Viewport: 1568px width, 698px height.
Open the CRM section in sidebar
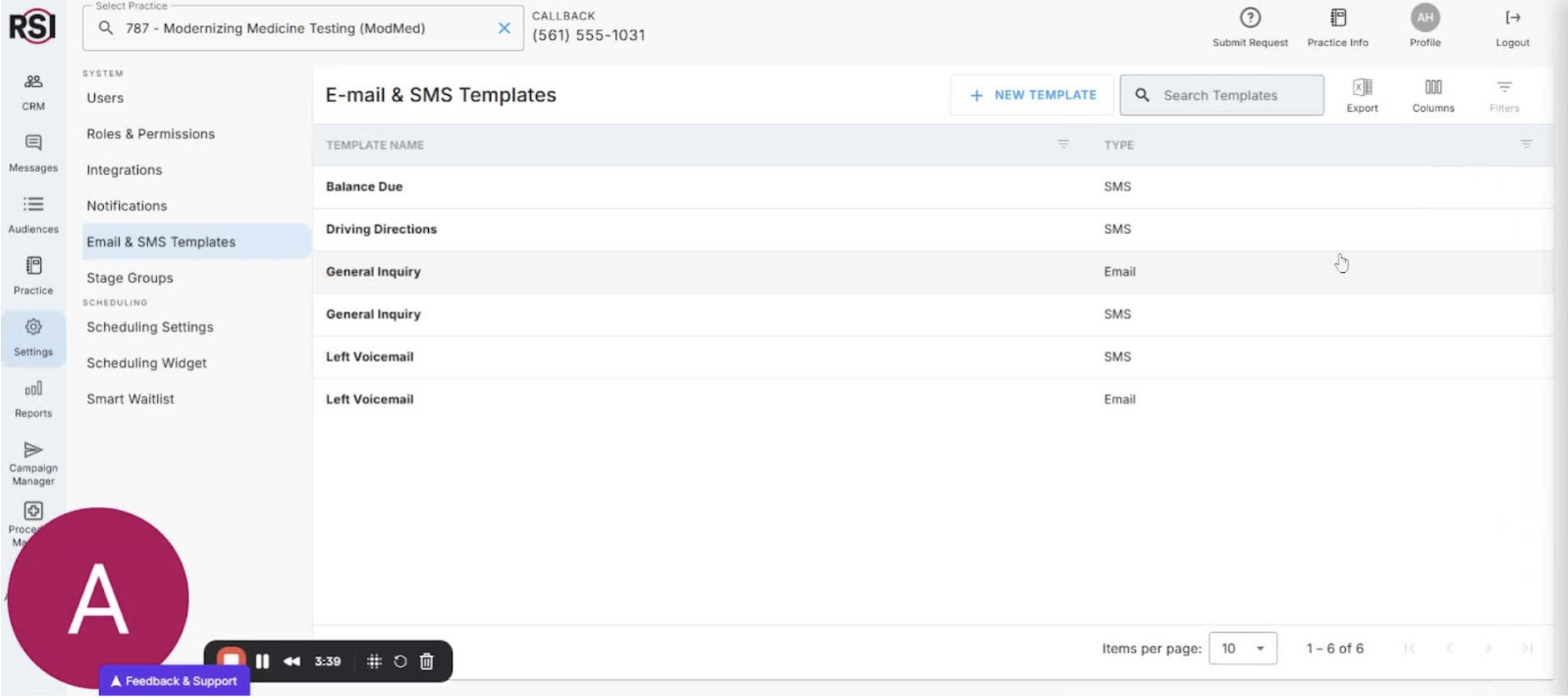[33, 91]
